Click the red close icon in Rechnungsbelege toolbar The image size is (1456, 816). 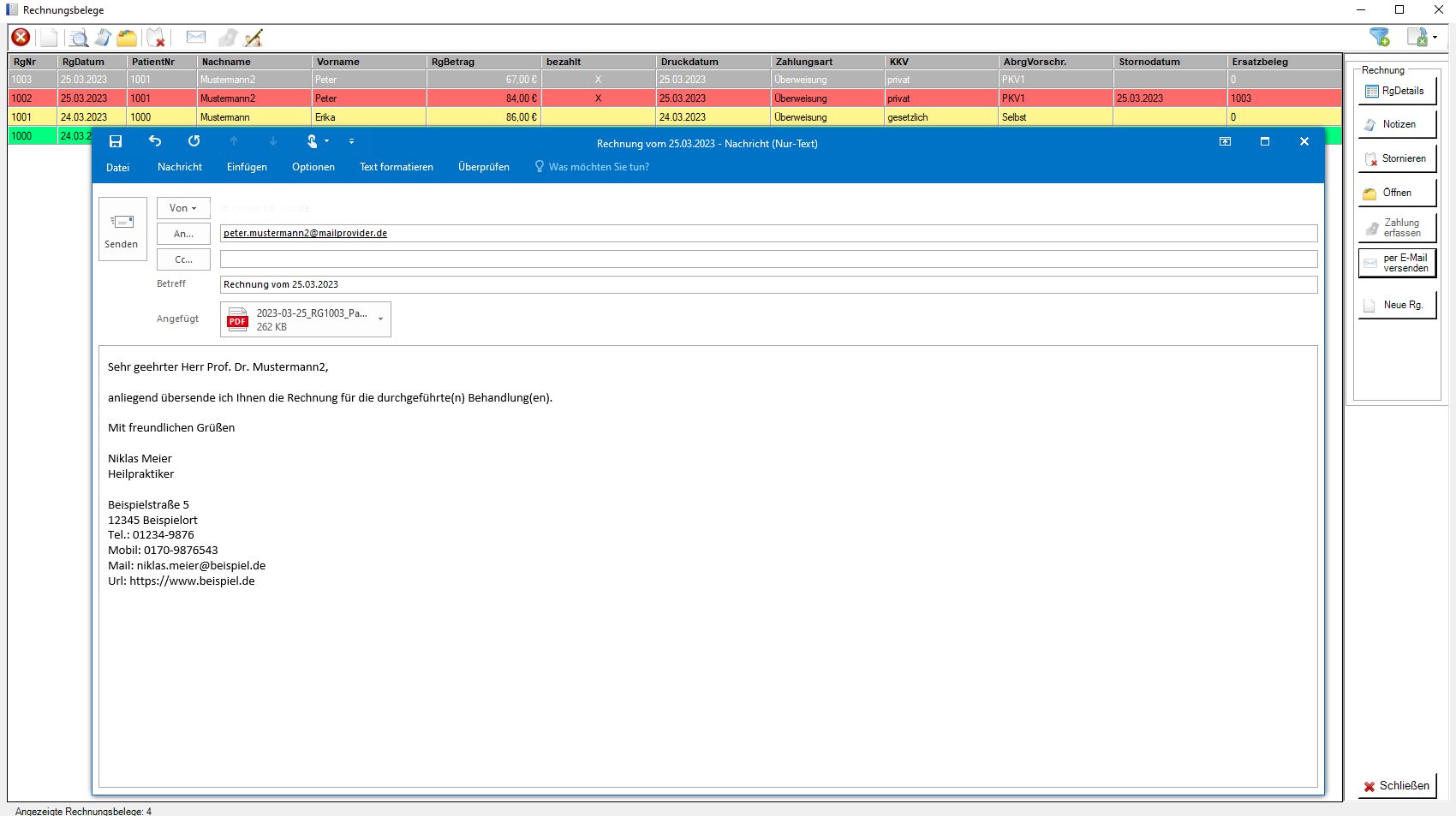click(x=21, y=37)
